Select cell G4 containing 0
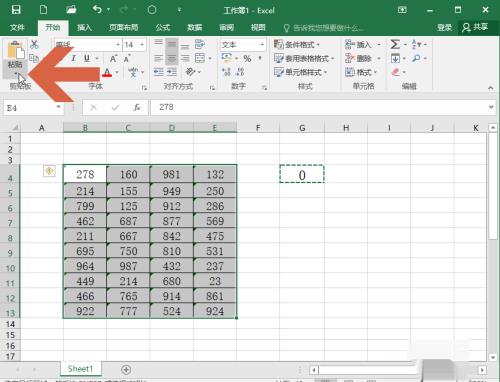Image resolution: width=500 pixels, height=382 pixels. (302, 174)
